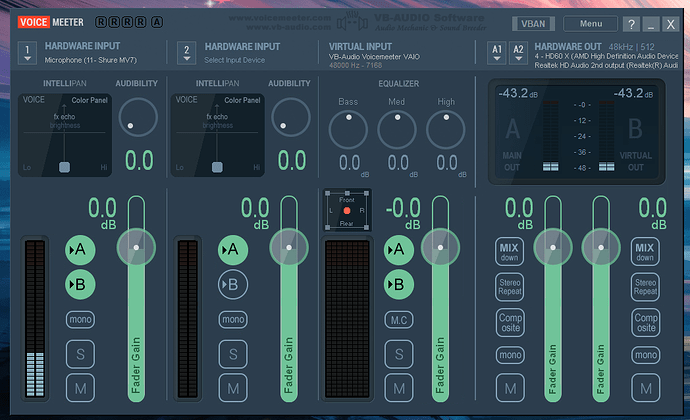Toggle mono on Hardware Input 1
Image resolution: width=690 pixels, height=420 pixels.
tap(81, 320)
